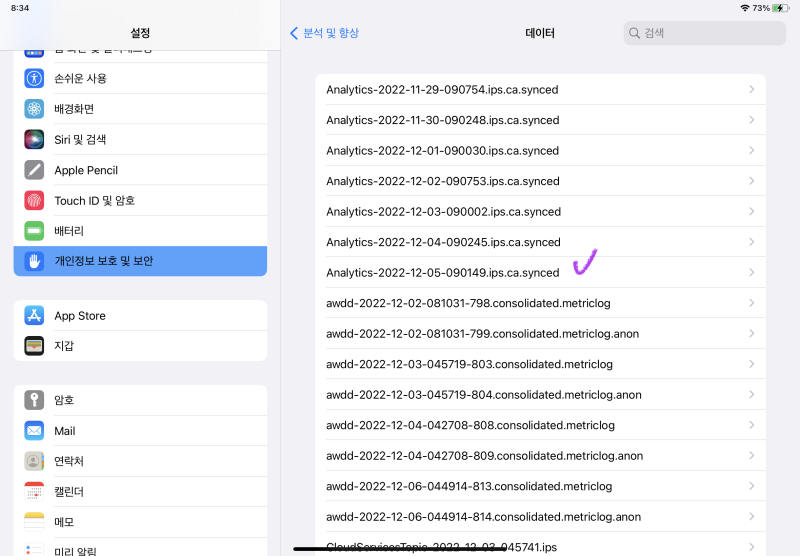Open Analytics-2022-12-02-090753.ips.ca.synced
This screenshot has width=800, height=556.
540,181
